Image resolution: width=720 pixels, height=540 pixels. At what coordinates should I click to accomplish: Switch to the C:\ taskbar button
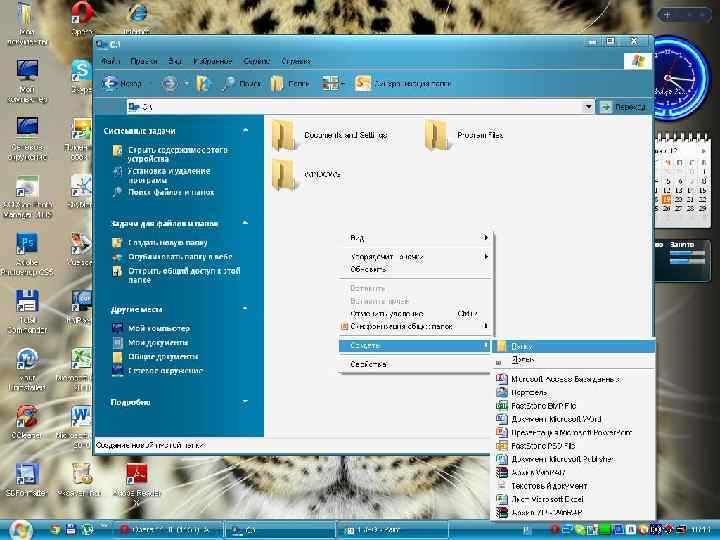tap(279, 530)
